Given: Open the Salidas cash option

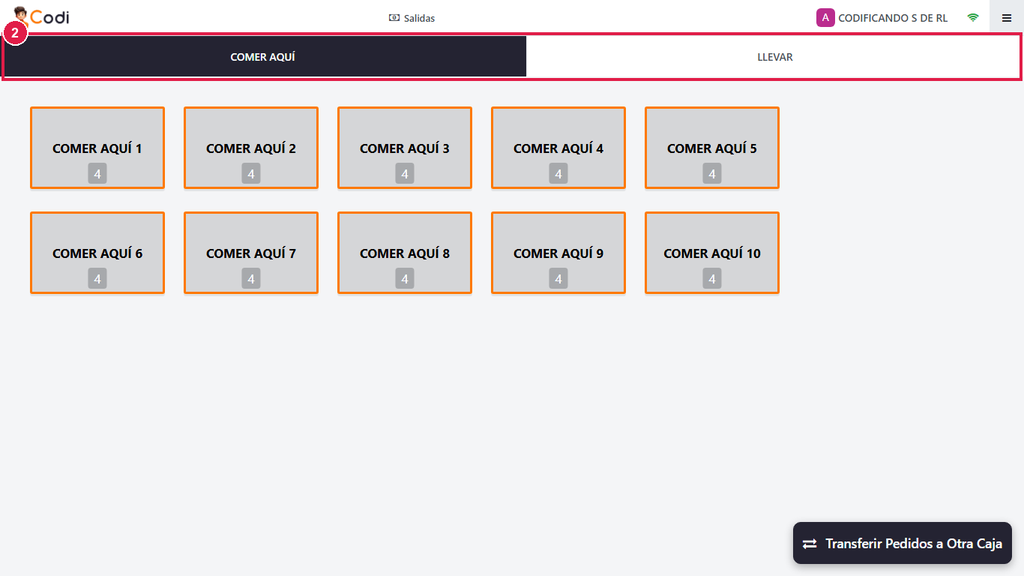Looking at the screenshot, I should pyautogui.click(x=411, y=18).
